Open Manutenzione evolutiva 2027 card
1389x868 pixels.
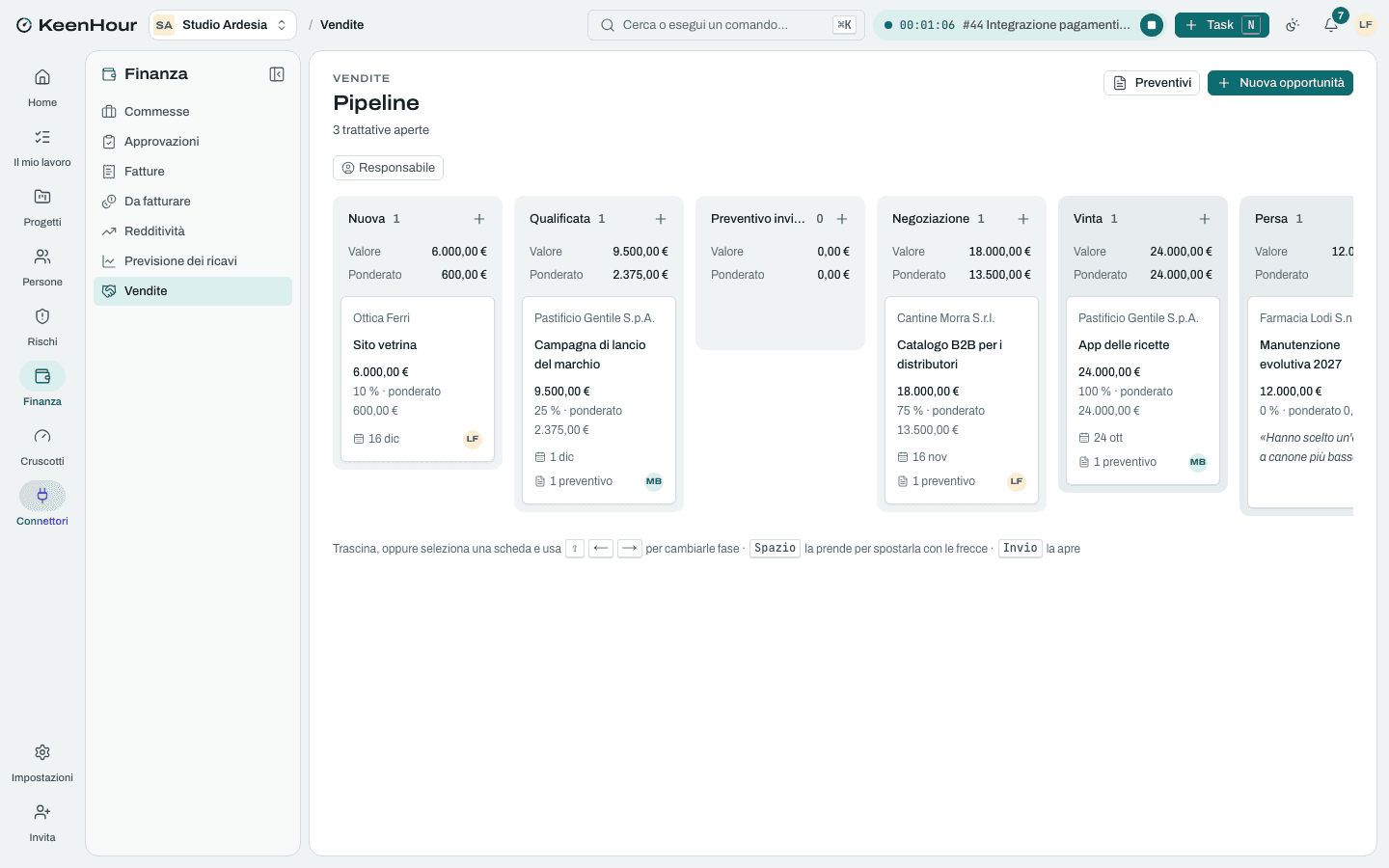pos(1300,402)
